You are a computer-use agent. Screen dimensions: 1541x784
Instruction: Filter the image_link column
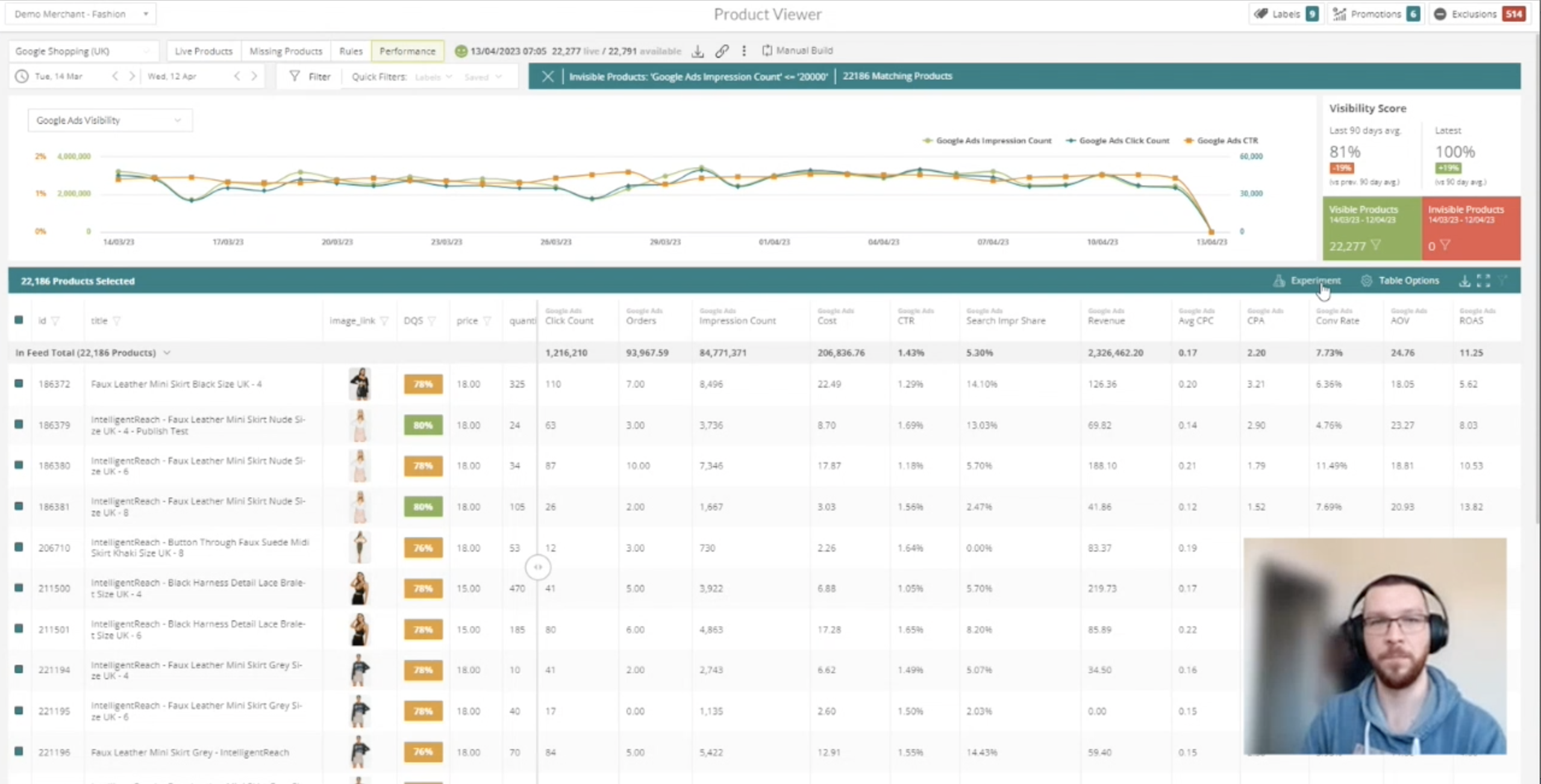tap(384, 321)
